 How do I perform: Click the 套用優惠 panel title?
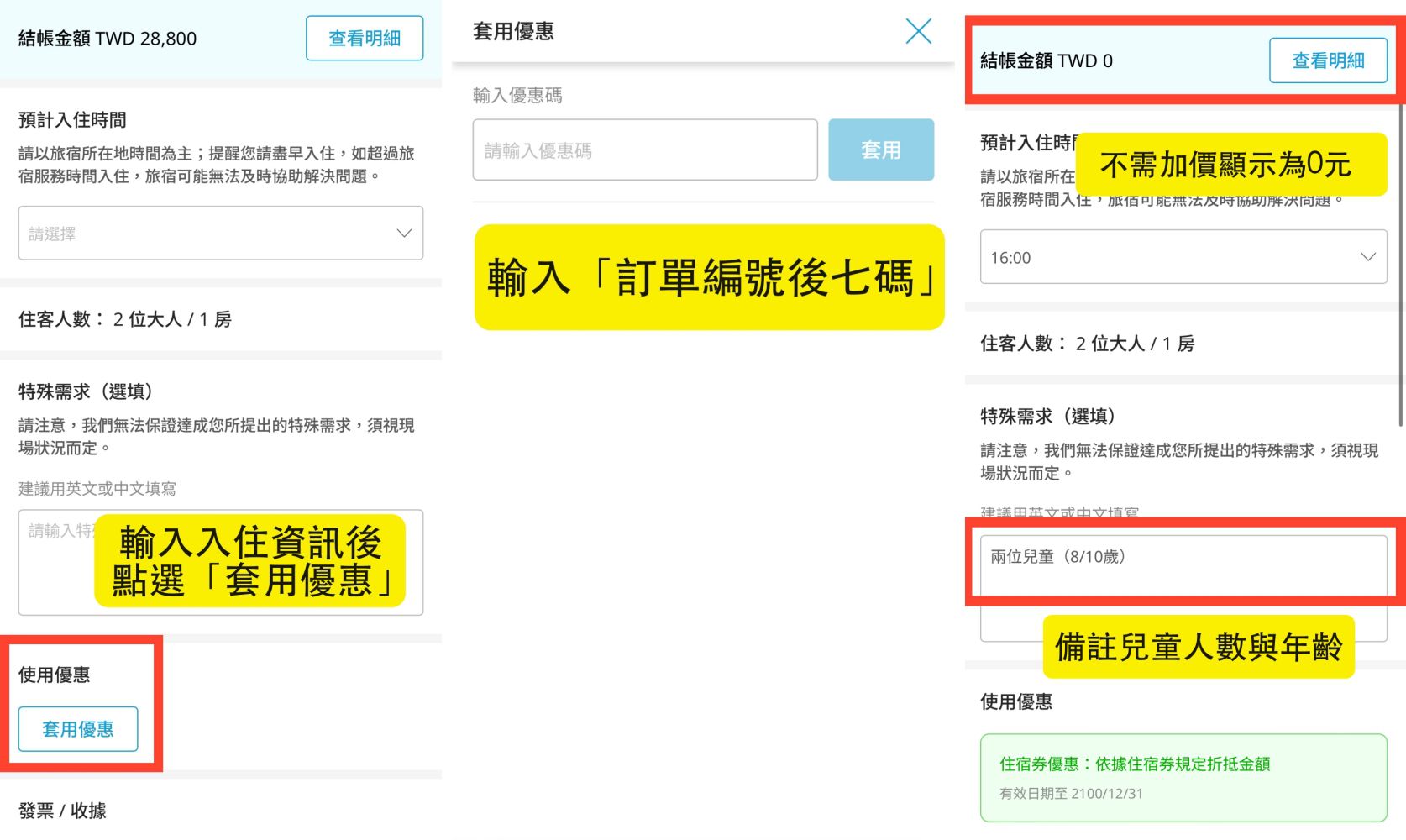coord(513,32)
